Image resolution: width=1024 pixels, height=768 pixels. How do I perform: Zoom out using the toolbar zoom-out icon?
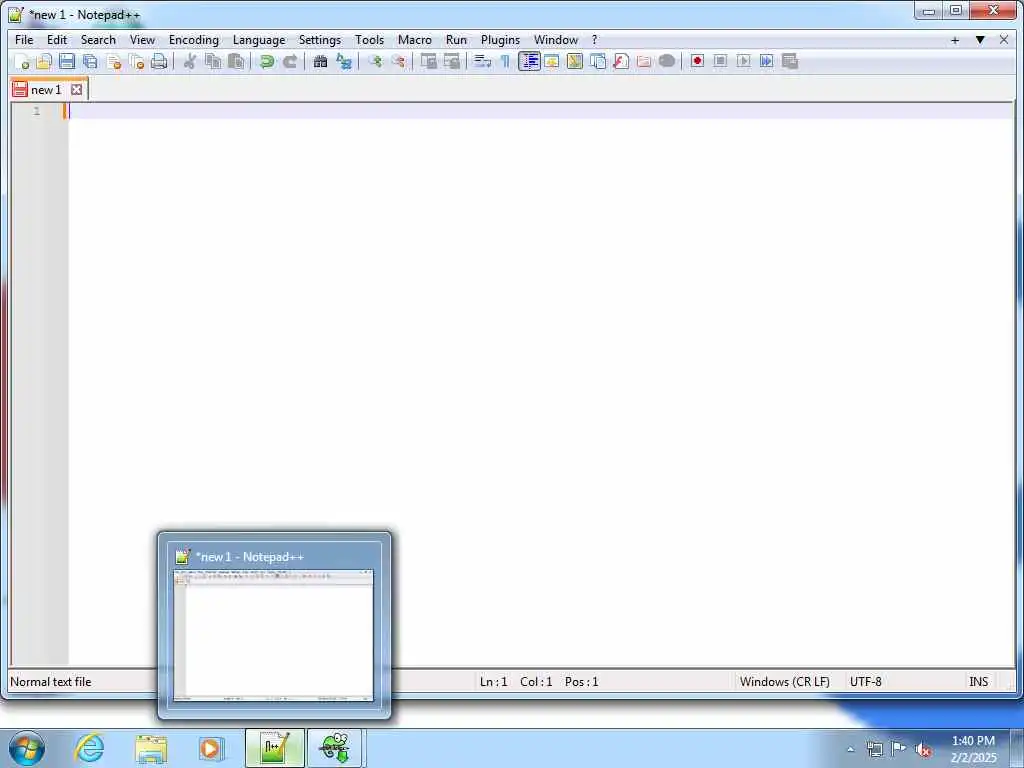[x=398, y=61]
